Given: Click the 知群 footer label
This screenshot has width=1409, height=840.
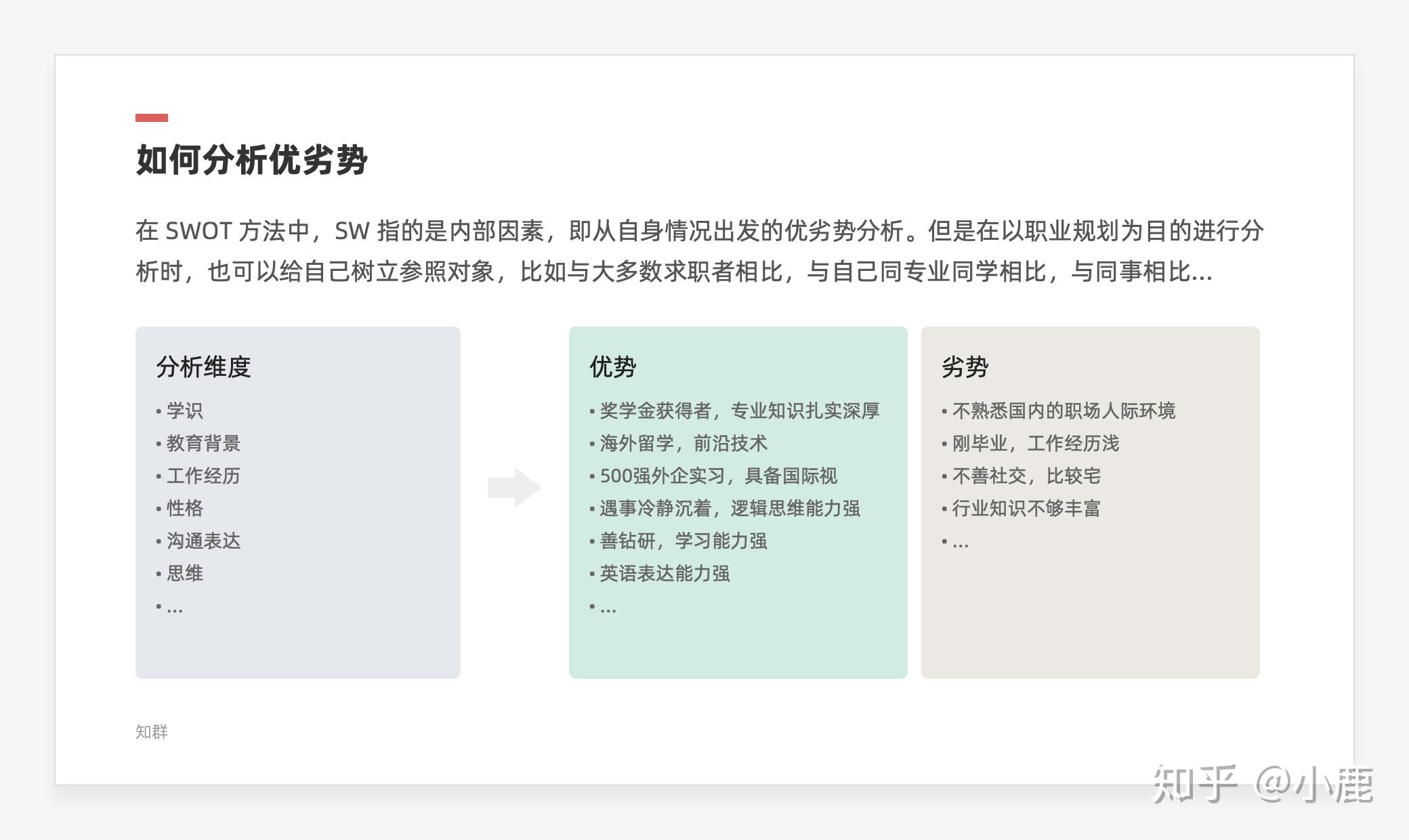Looking at the screenshot, I should pyautogui.click(x=152, y=732).
